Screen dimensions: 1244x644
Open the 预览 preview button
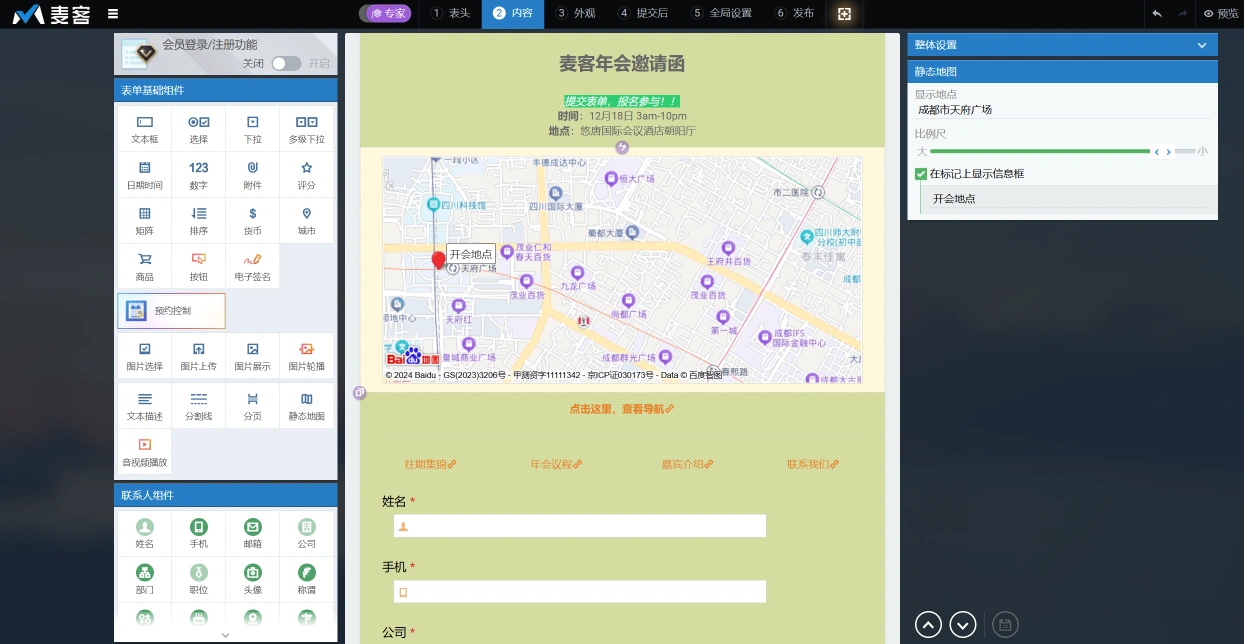pos(1220,14)
